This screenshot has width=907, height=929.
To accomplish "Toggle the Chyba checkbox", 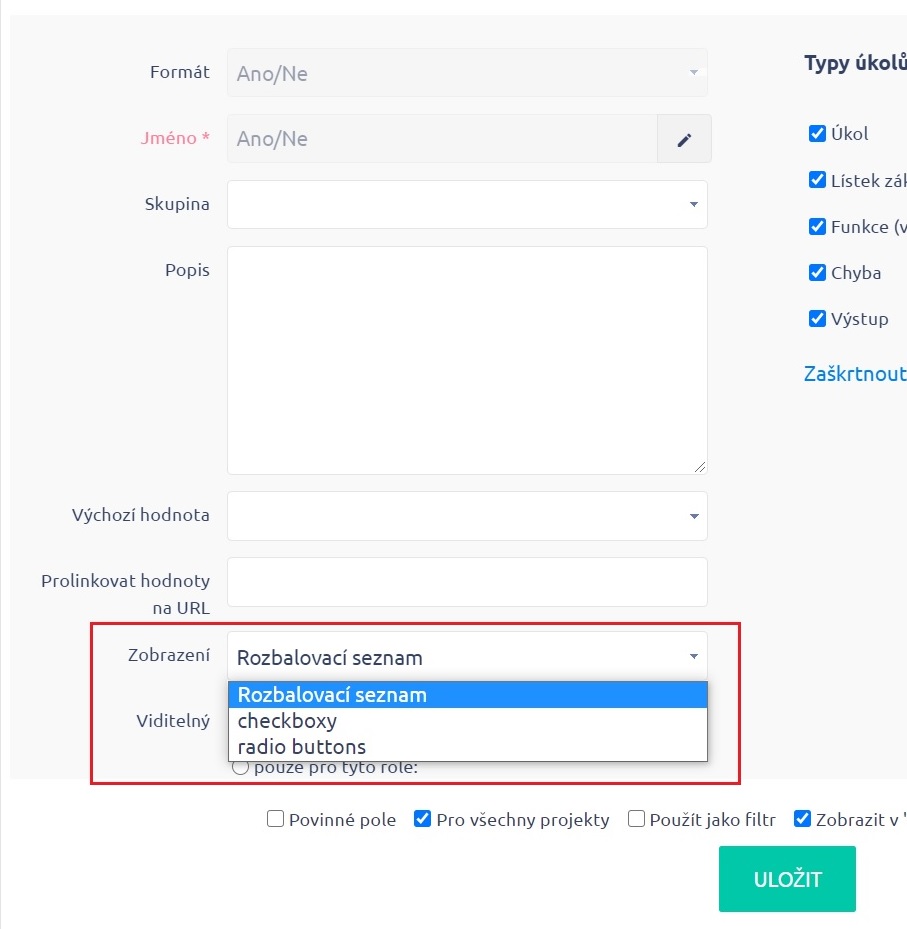I will pos(817,273).
